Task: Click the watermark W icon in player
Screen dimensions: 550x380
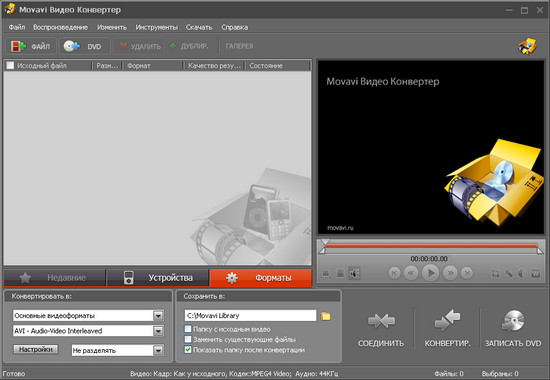Action: pos(536,273)
